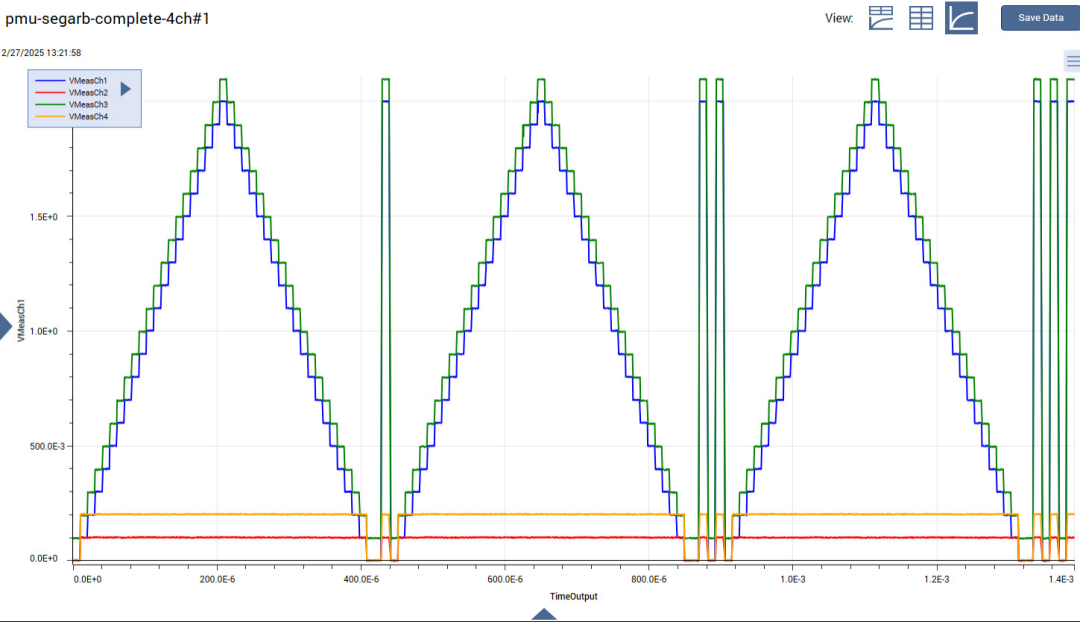Switch to the combined graph and sheet view
Image resolution: width=1080 pixels, height=622 pixels.
pos(881,18)
